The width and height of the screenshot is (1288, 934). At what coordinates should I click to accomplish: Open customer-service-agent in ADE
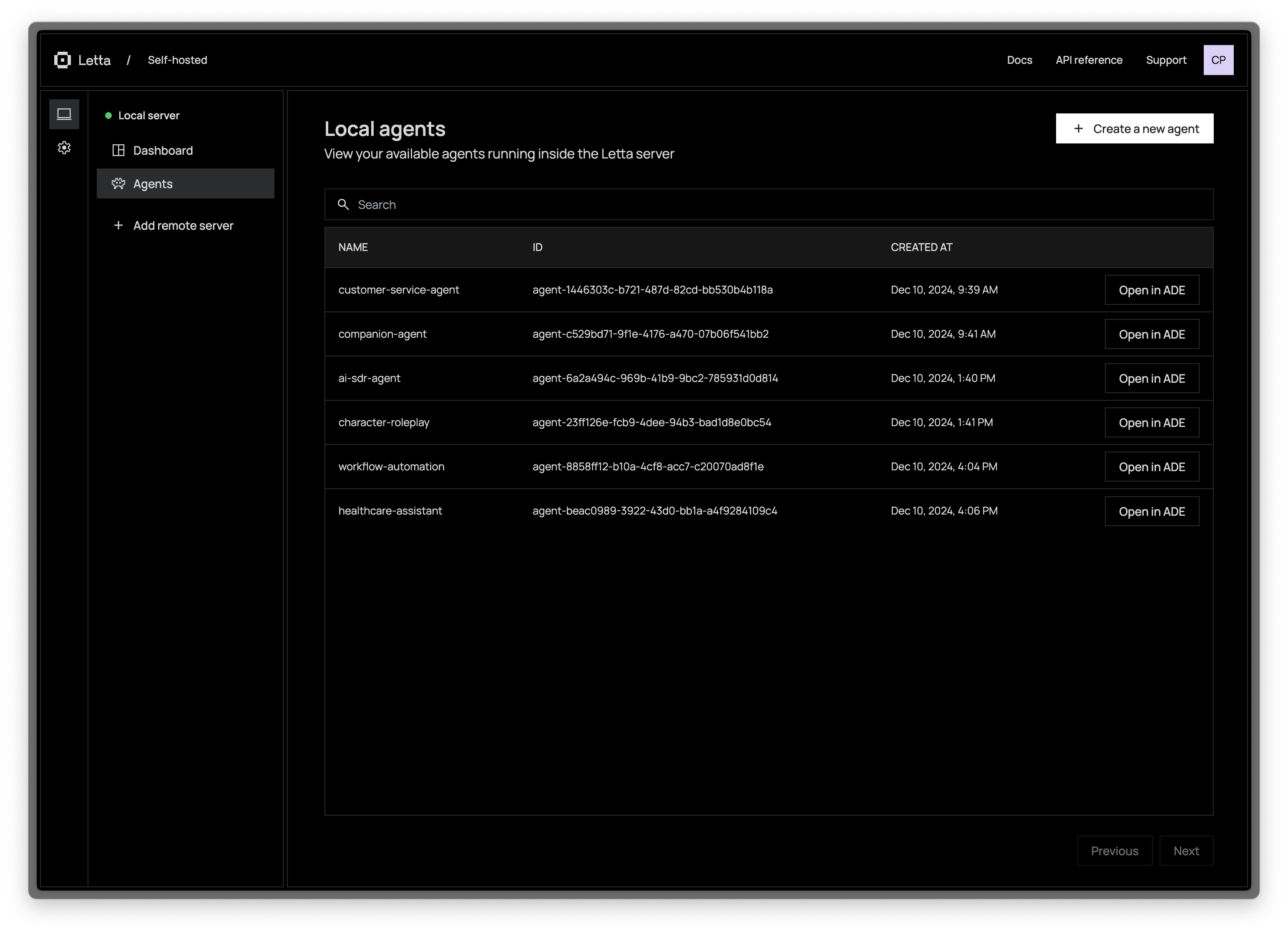[x=1151, y=290]
